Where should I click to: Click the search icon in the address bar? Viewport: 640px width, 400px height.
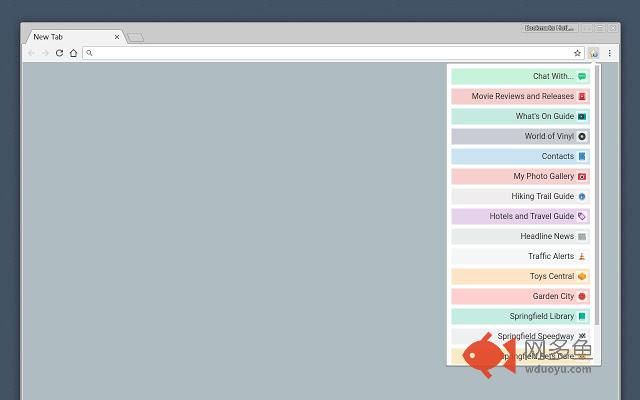click(x=89, y=53)
